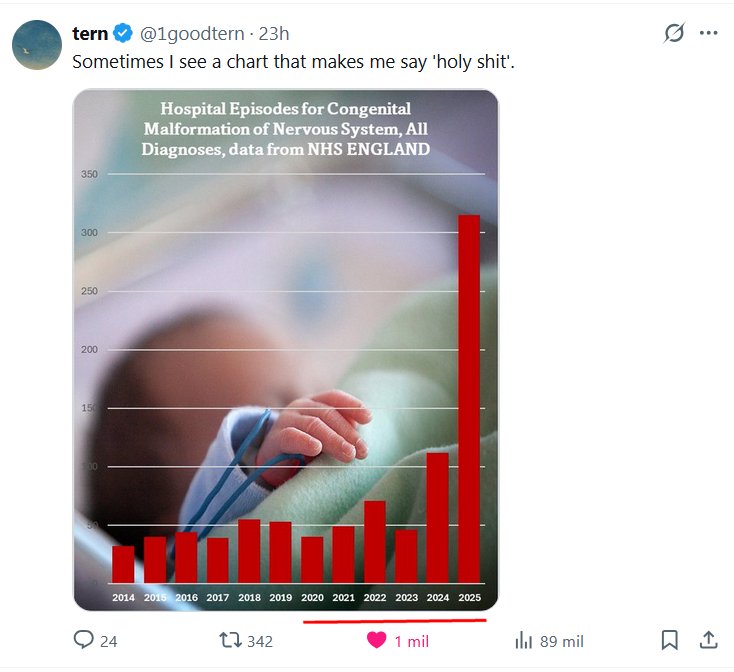Screen dimensions: 734x672
Task: Toggle bookmark for this post
Action: (670, 640)
